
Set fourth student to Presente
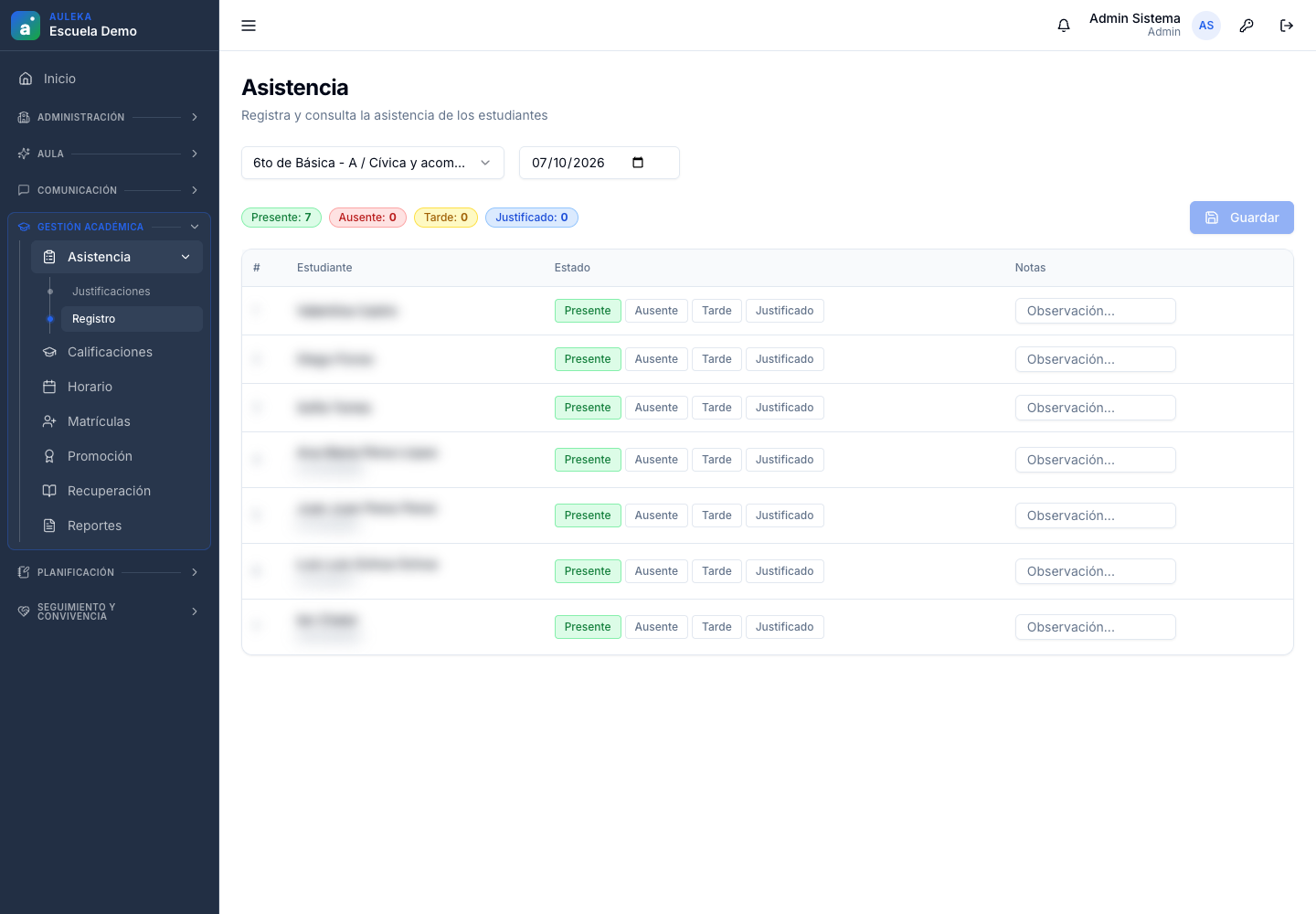pyautogui.click(x=588, y=460)
